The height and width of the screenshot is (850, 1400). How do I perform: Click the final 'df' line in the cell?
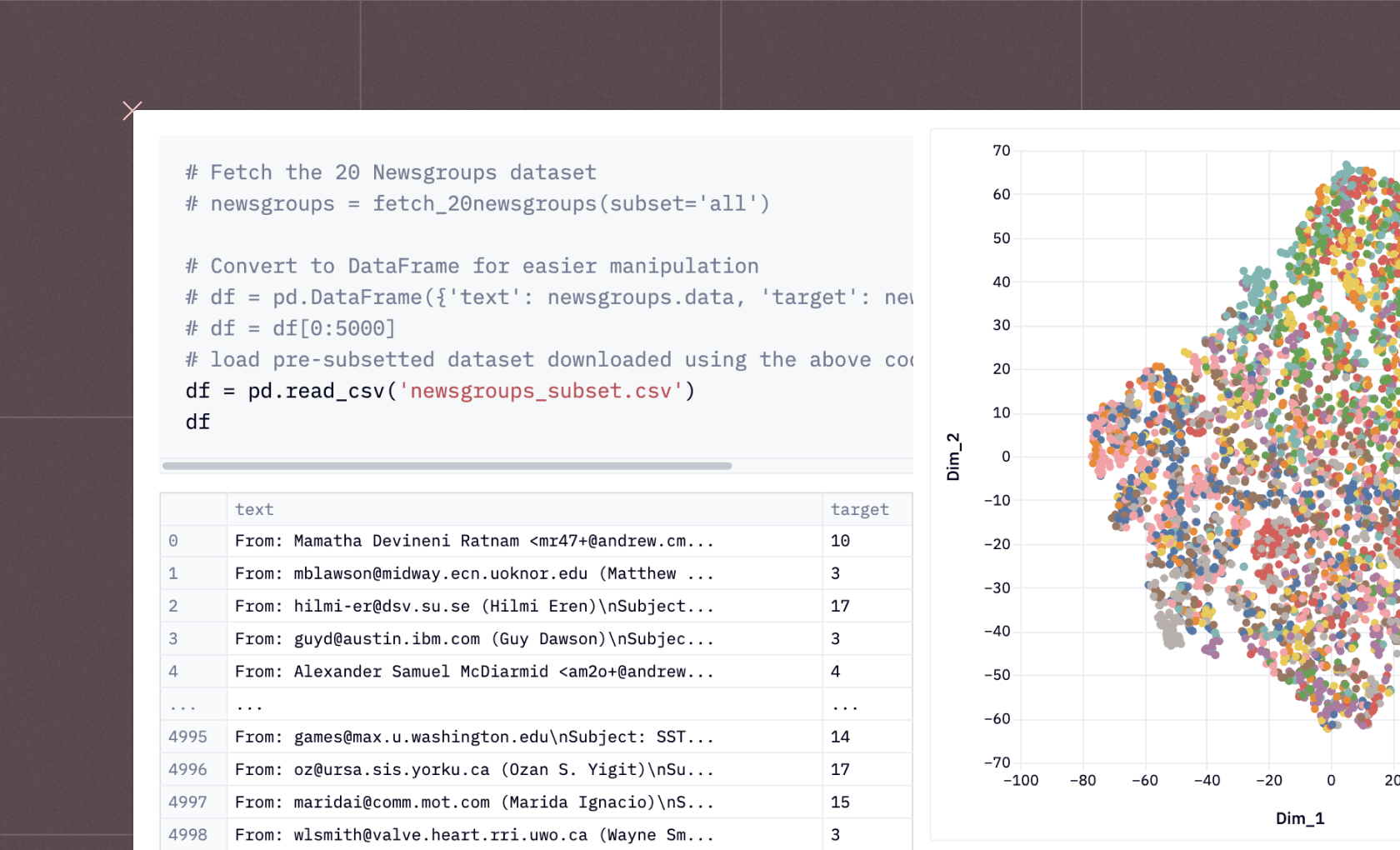197,422
